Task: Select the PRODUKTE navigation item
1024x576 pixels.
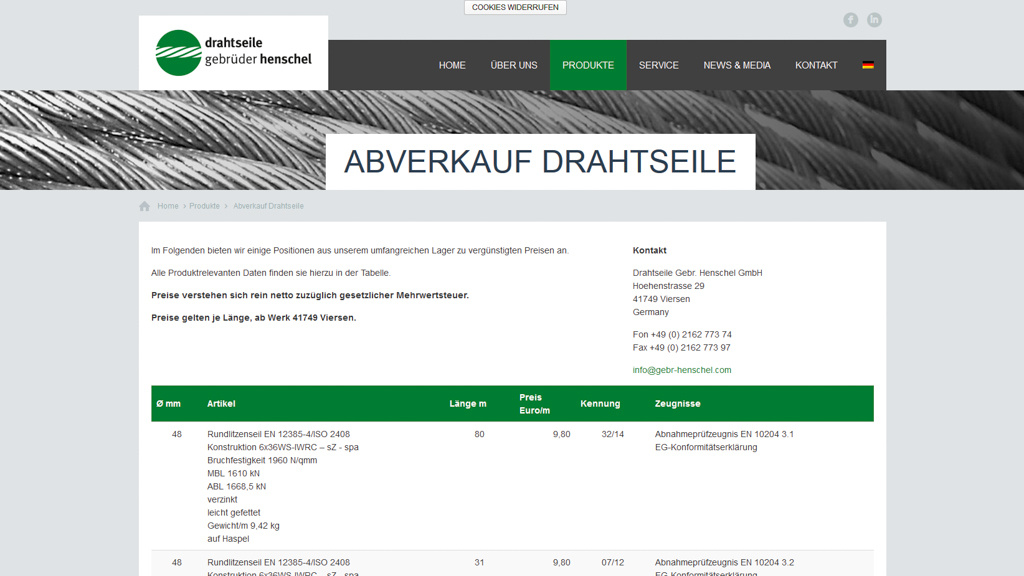Action: point(588,65)
